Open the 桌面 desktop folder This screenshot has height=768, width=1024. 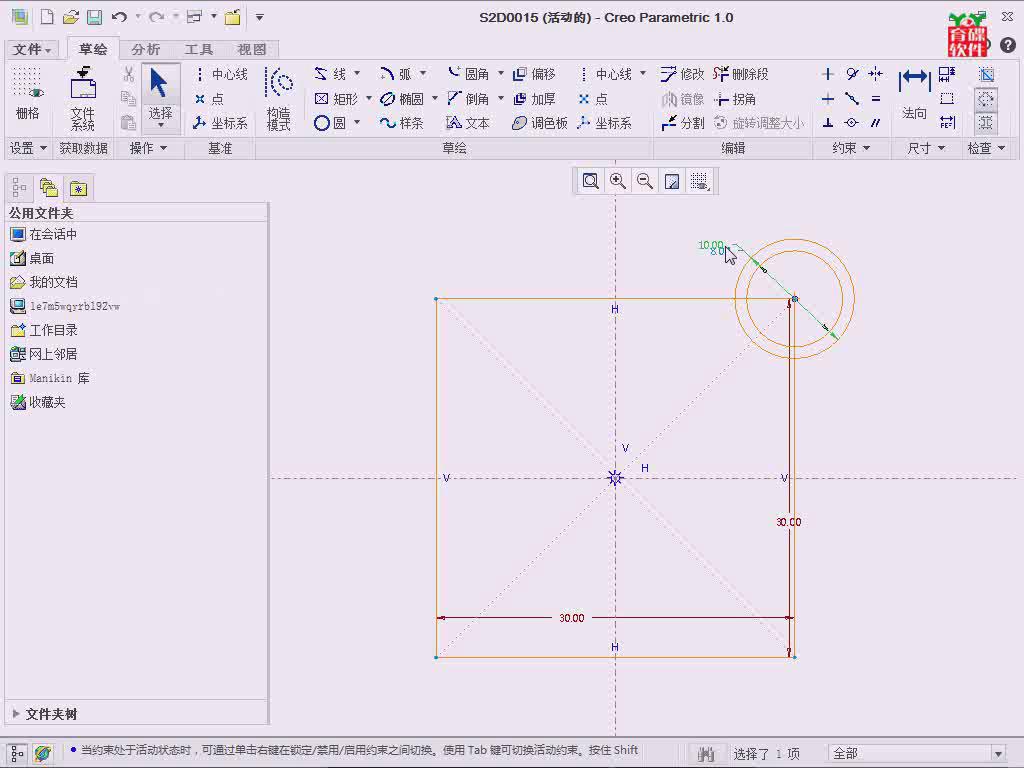(32, 258)
